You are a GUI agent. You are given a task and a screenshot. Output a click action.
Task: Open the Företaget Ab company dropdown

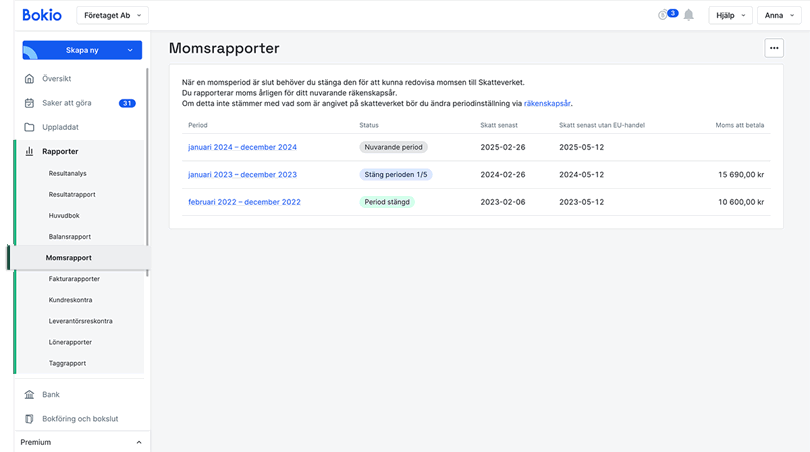click(113, 15)
